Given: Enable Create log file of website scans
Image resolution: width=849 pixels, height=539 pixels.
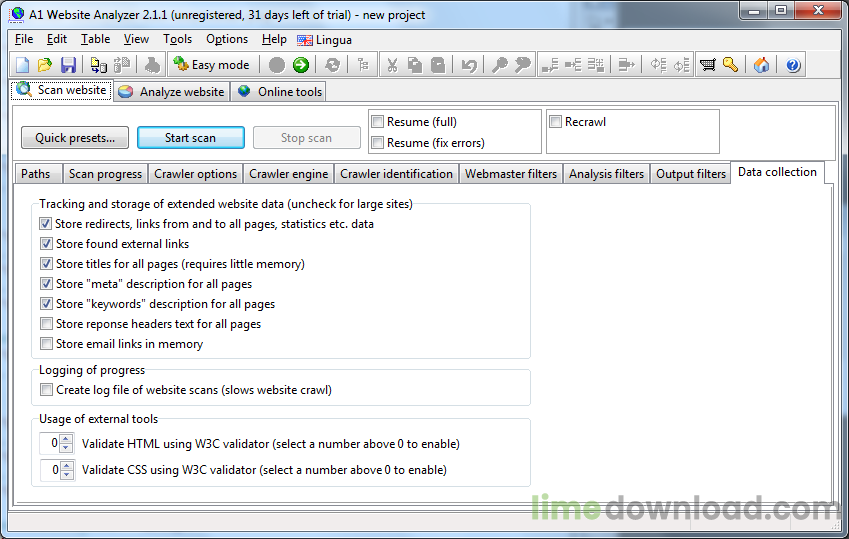Looking at the screenshot, I should [47, 390].
